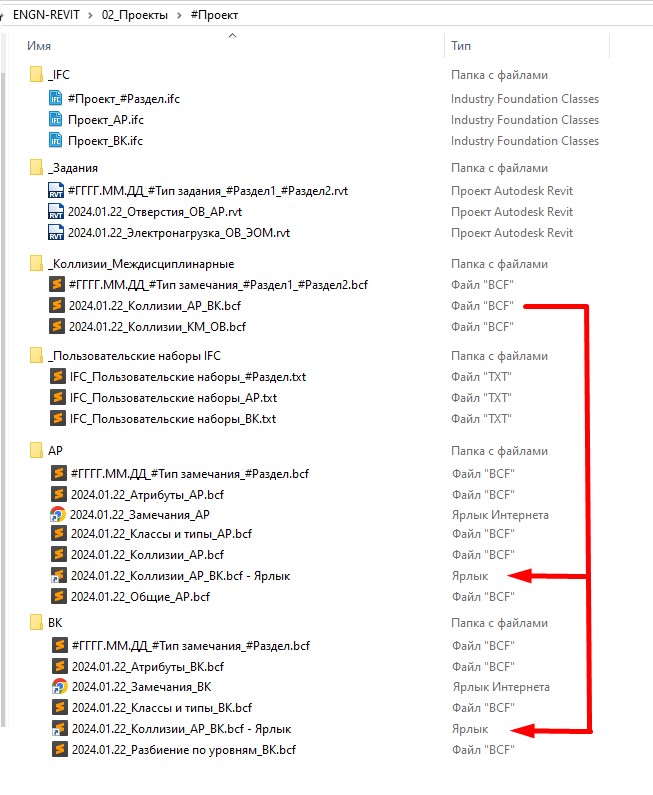
Task: Select the _Коллизии_Междисциплинарные folder
Action: (x=141, y=264)
